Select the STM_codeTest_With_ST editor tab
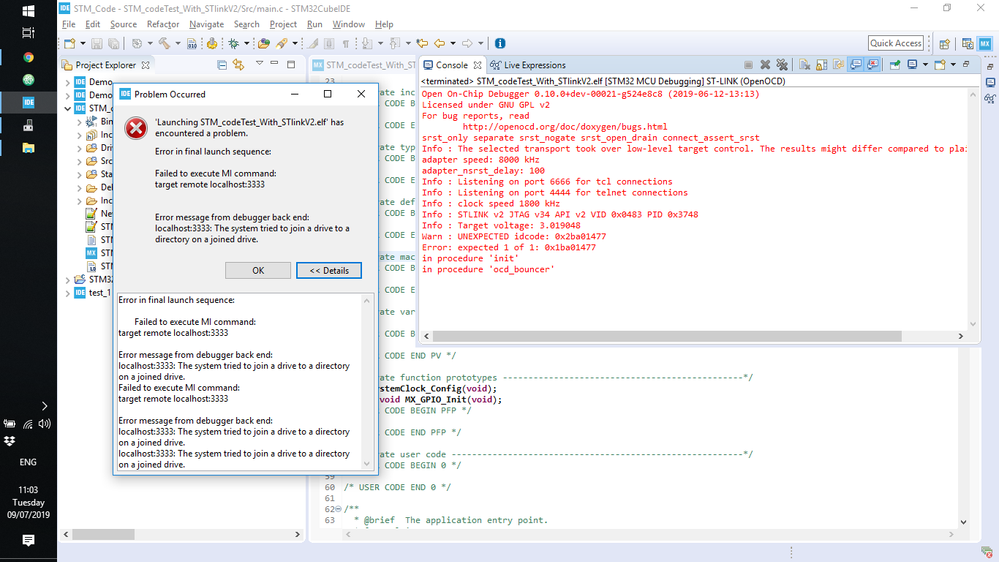Viewport: 999px width, 562px height. [364, 65]
